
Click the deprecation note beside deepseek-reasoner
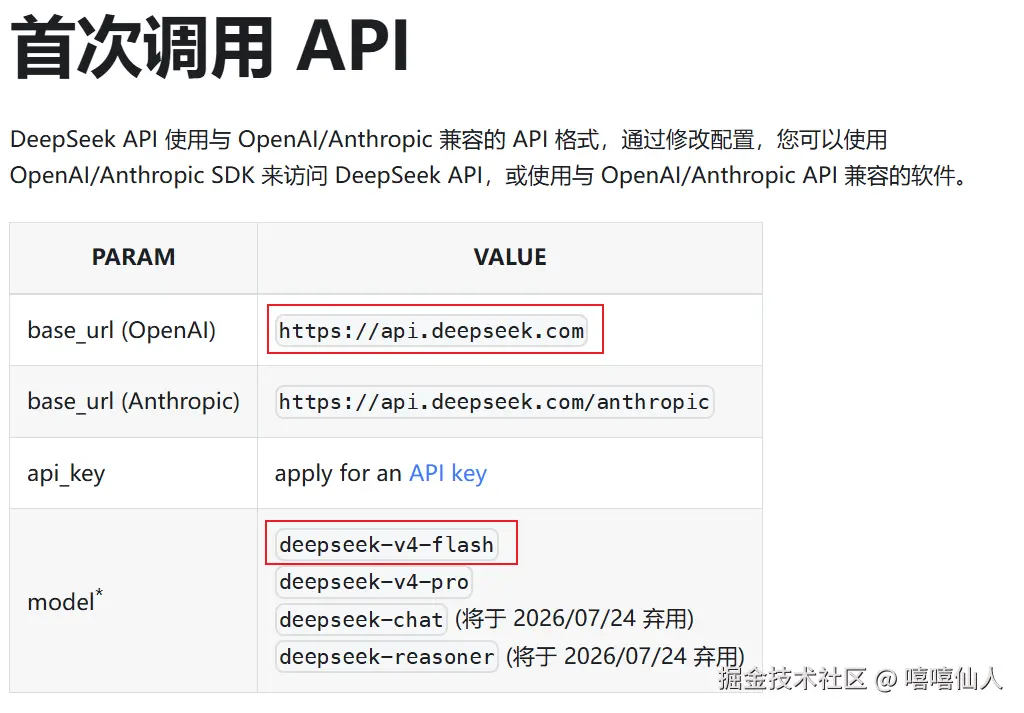tap(625, 656)
